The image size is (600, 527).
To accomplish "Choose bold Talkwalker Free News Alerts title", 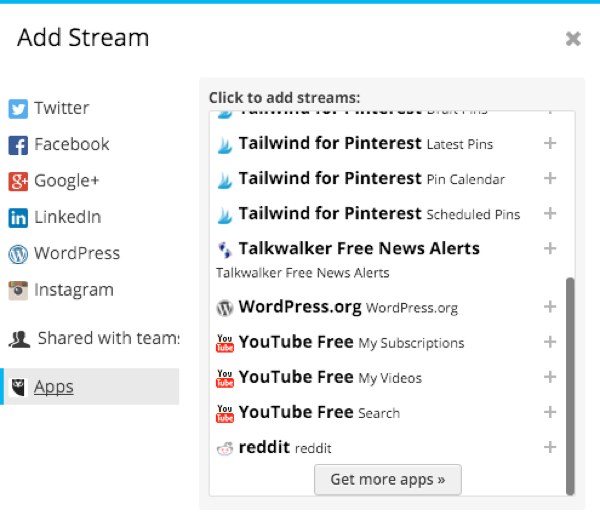I will pyautogui.click(x=359, y=249).
